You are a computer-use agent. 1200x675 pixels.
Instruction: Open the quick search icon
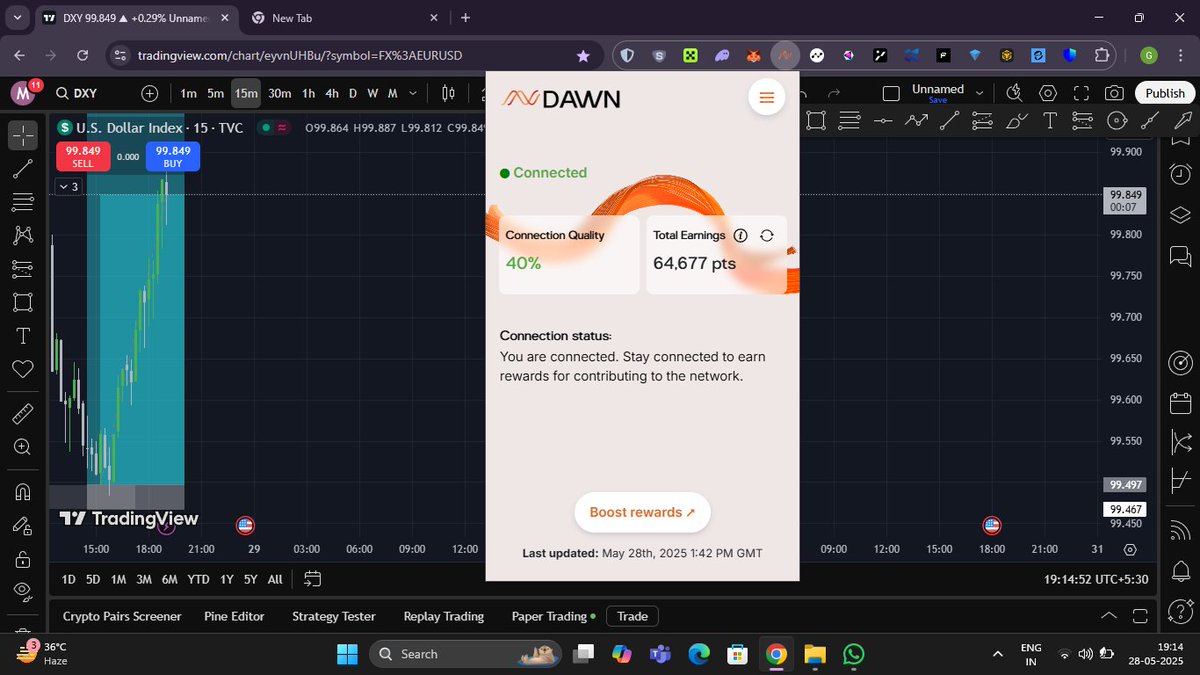pos(1015,93)
